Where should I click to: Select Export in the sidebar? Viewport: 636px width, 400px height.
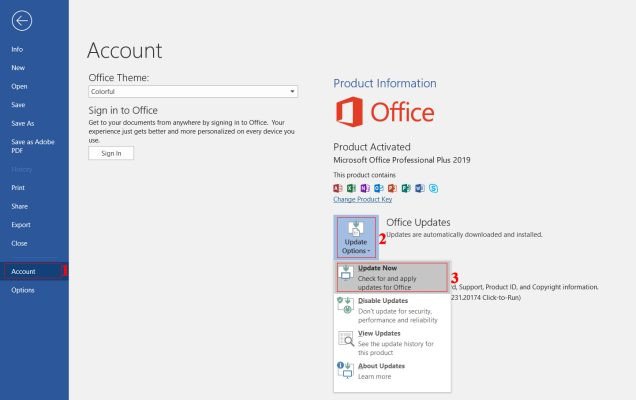pos(21,225)
